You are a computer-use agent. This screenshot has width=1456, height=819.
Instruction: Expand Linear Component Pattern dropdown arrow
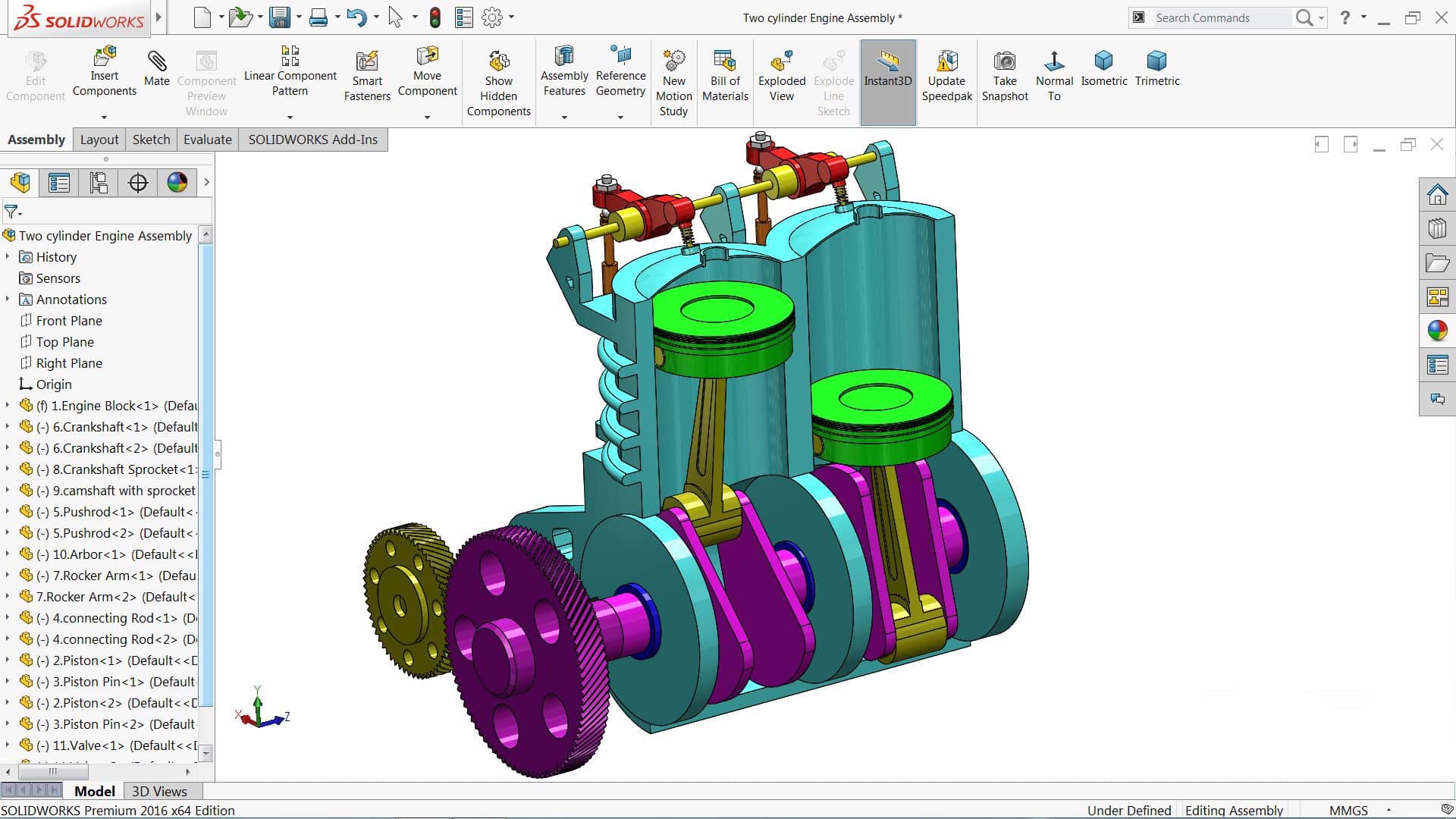290,118
